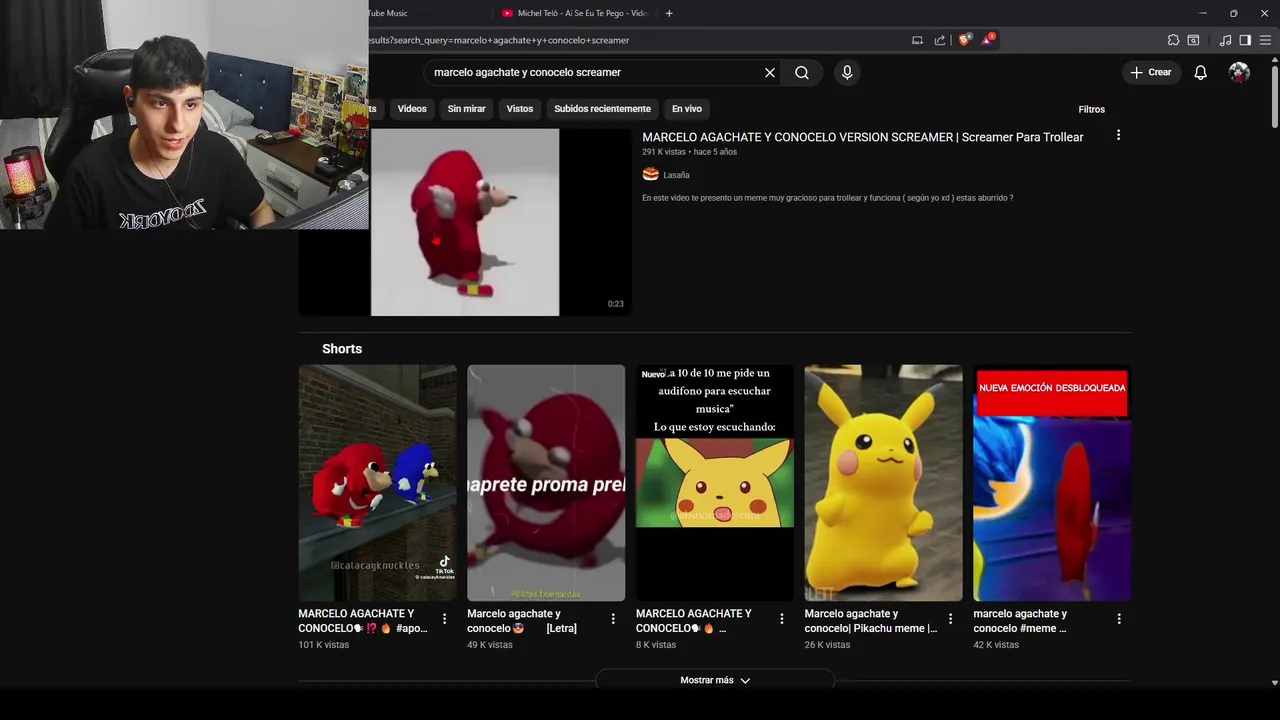Click the Shorts section heading
Viewport: 1280px width, 720px height.
pyautogui.click(x=342, y=349)
